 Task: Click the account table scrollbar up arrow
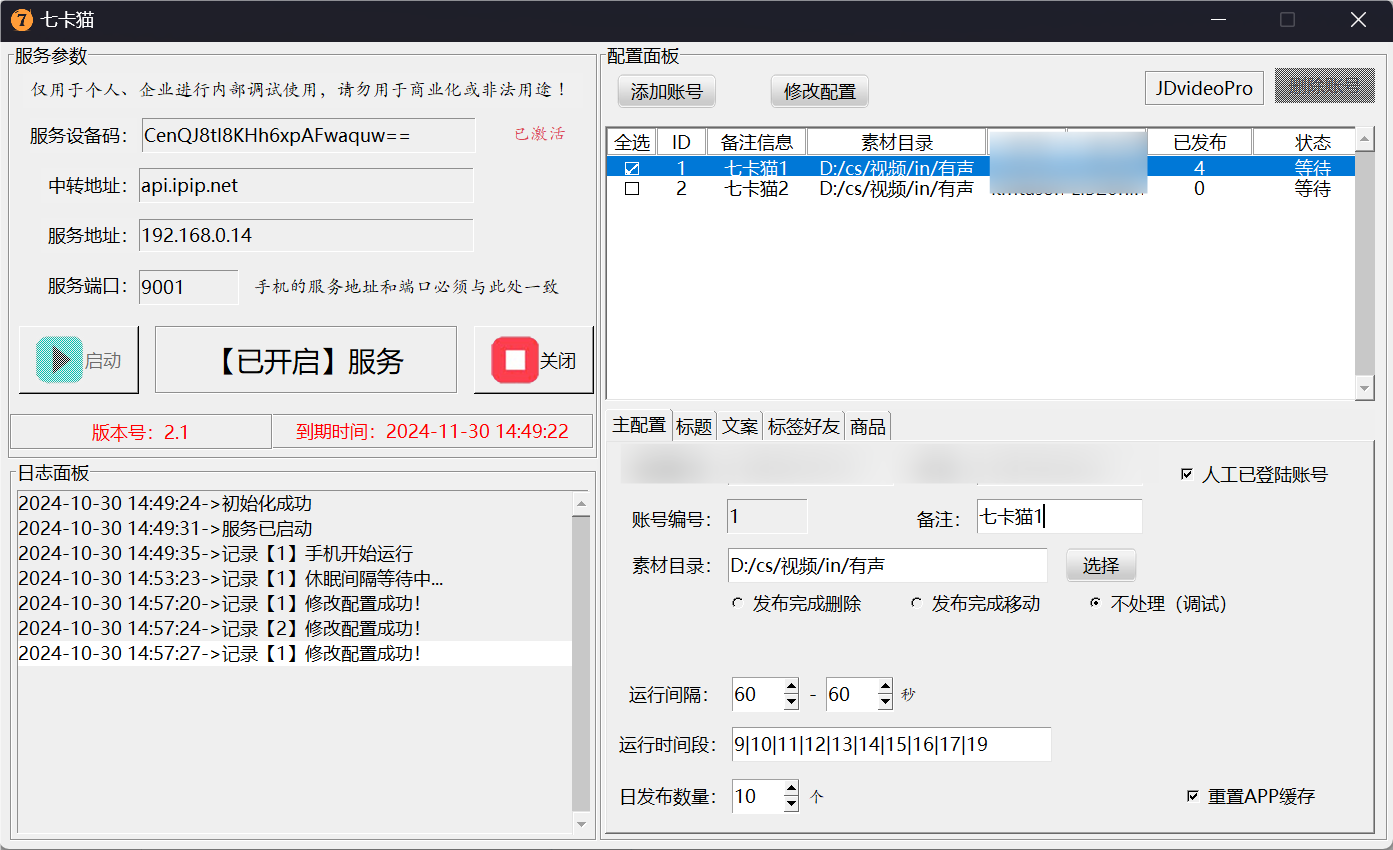click(x=1366, y=140)
